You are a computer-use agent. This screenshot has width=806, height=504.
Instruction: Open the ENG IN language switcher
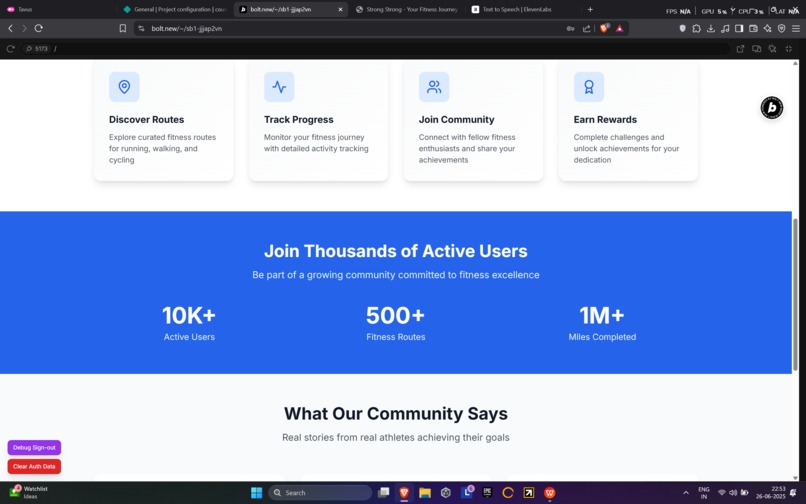point(704,493)
